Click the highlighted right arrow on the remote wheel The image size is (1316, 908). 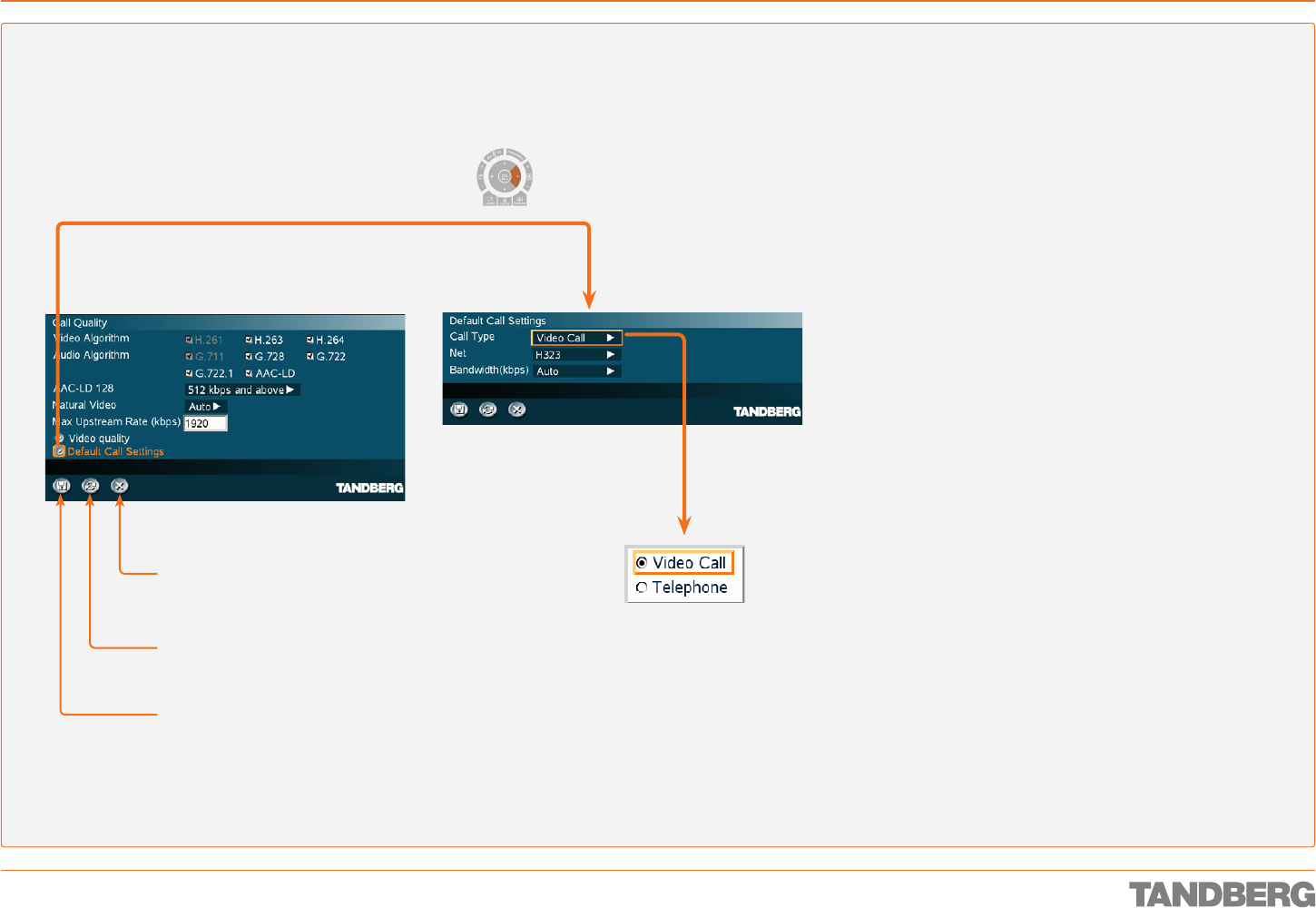516,176
